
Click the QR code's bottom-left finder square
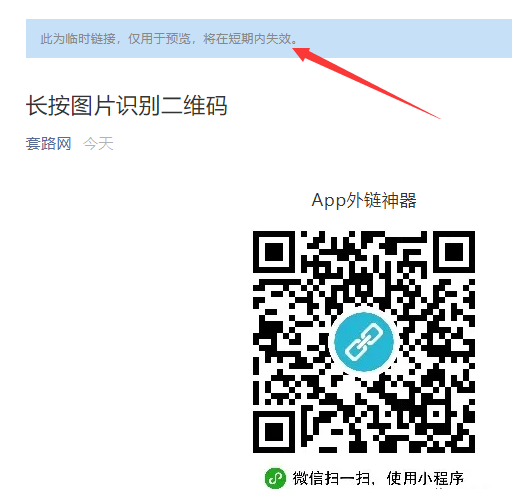[x=274, y=432]
